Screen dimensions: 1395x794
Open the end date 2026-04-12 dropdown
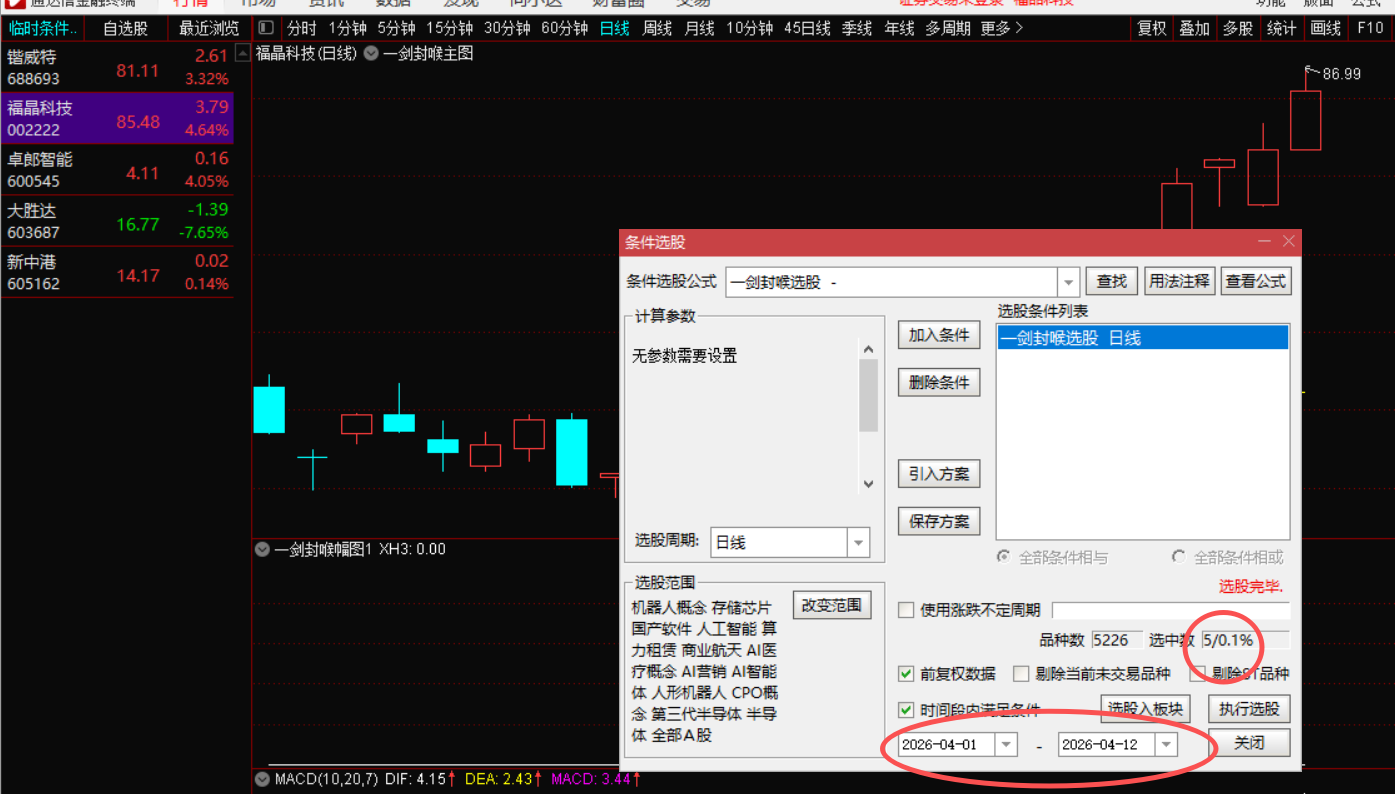click(1166, 745)
